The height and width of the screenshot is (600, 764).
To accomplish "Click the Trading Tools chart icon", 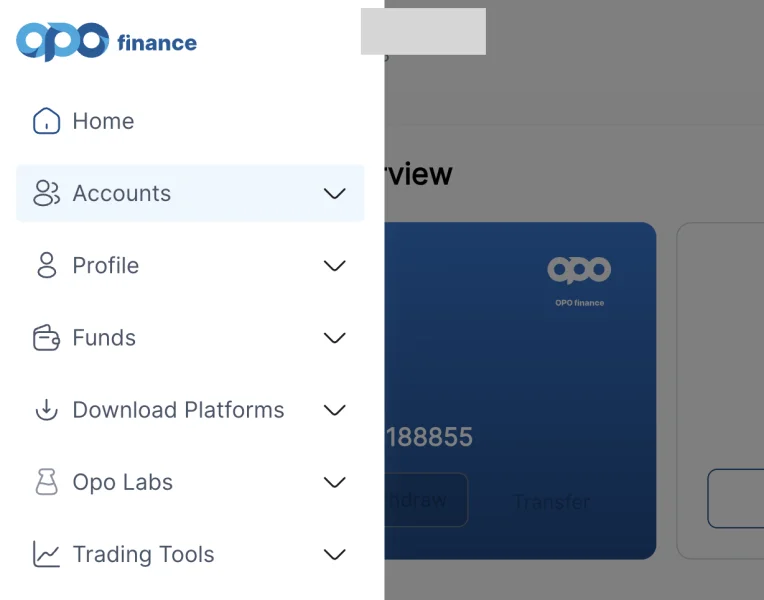I will coord(46,554).
